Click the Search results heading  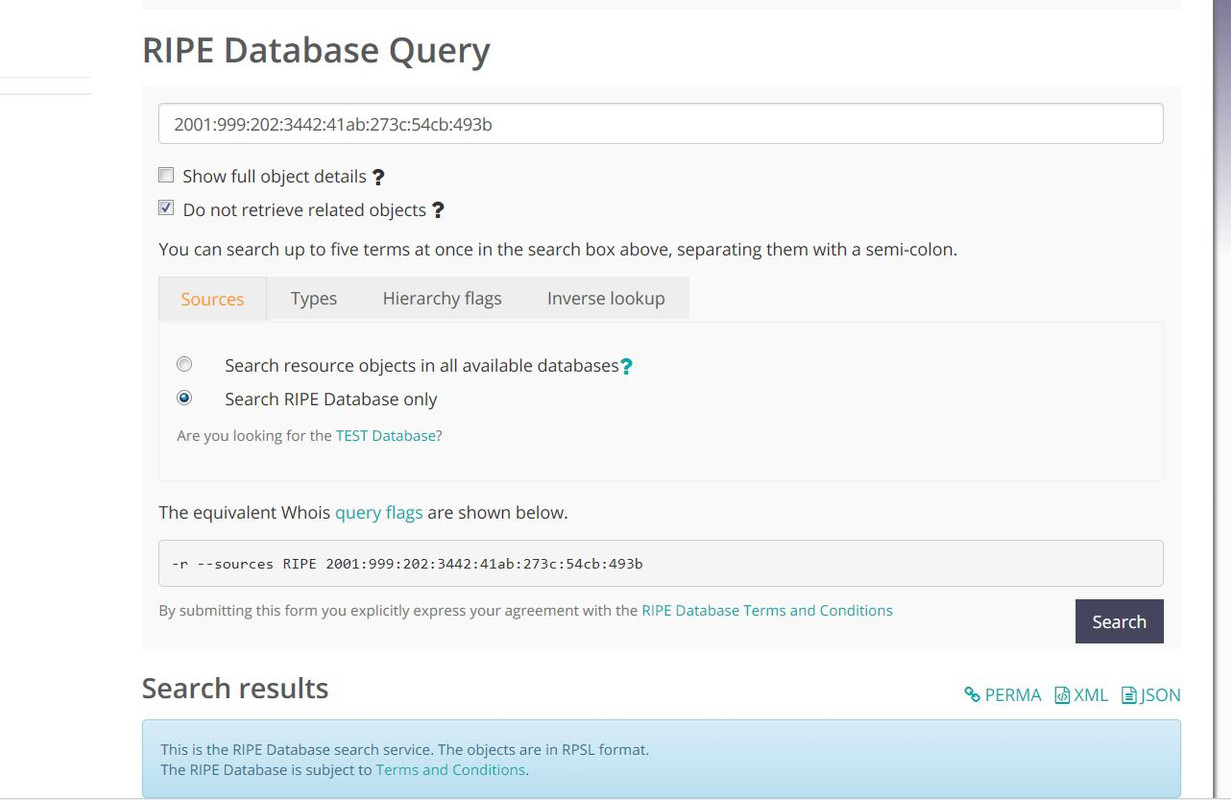point(235,688)
